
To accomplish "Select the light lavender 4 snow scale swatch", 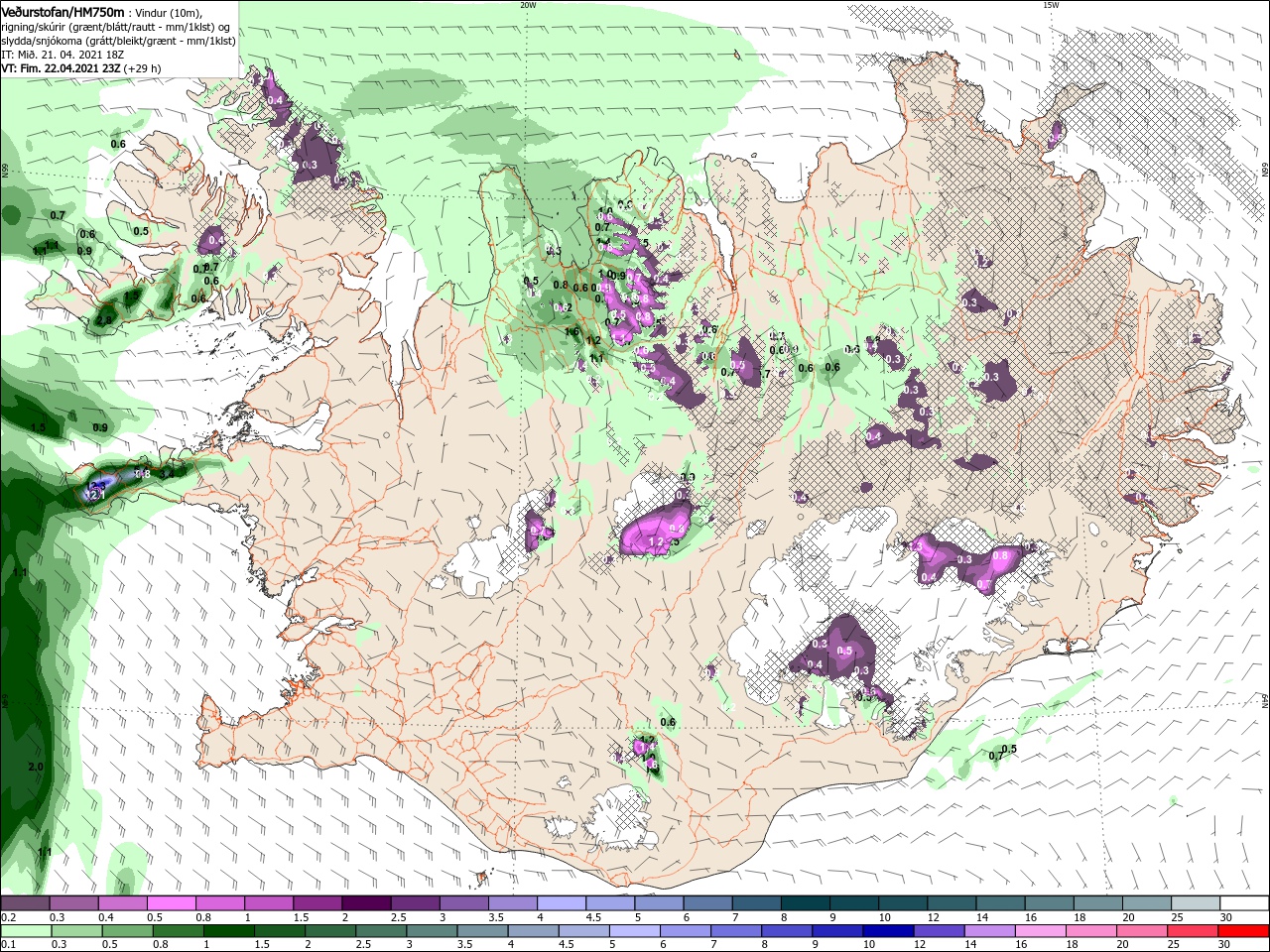I will click(560, 903).
